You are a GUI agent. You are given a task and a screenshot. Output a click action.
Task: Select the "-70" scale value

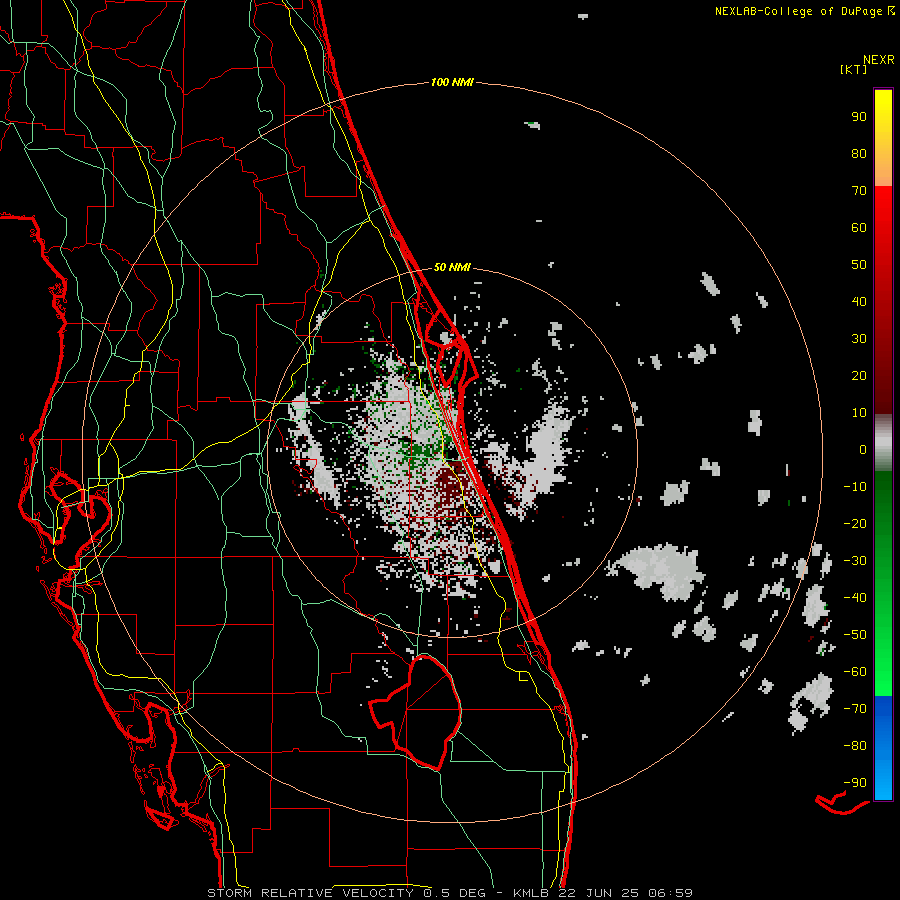[855, 709]
